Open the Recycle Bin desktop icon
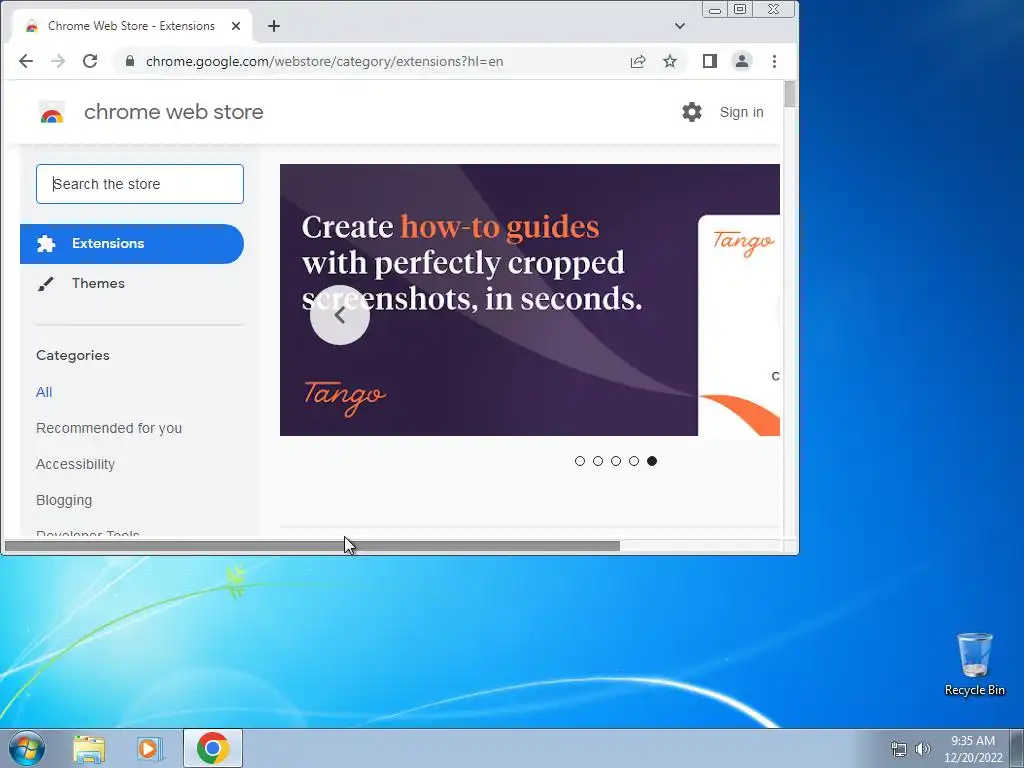Image resolution: width=1024 pixels, height=768 pixels. pyautogui.click(x=974, y=664)
